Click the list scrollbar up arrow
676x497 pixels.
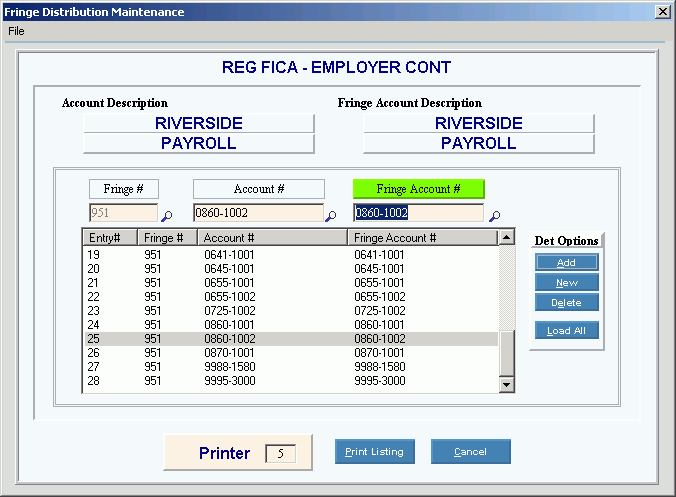point(507,237)
